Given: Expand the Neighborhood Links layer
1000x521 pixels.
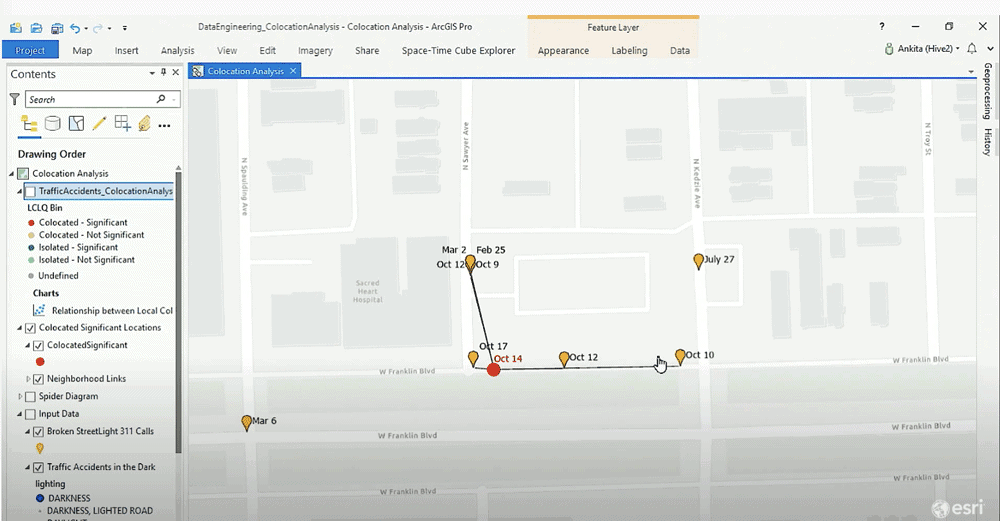Looking at the screenshot, I should (x=28, y=379).
